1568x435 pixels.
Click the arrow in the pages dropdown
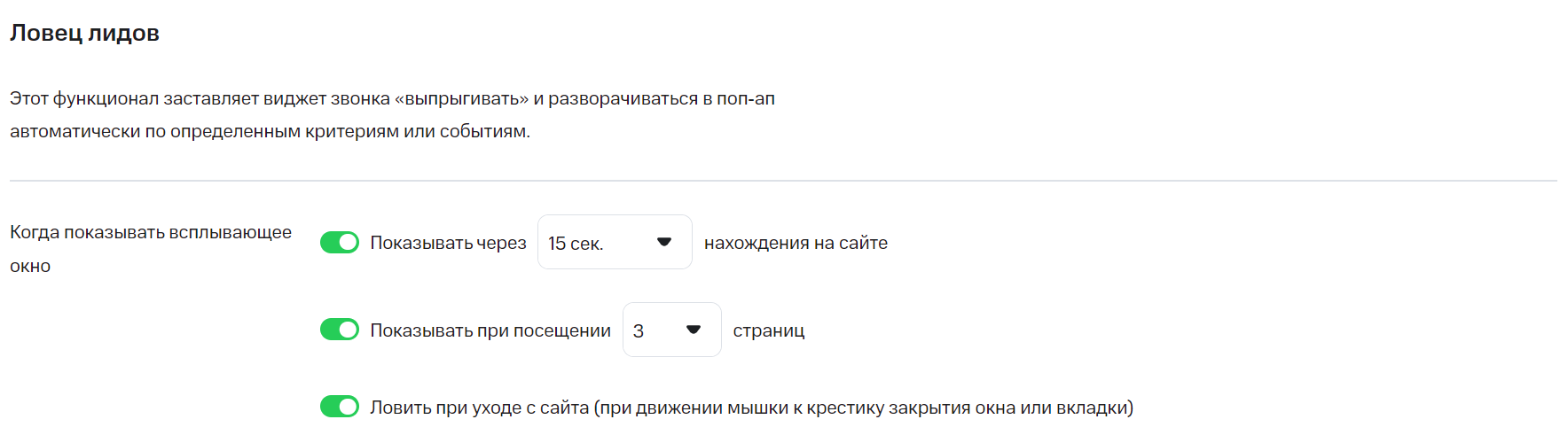tap(694, 330)
